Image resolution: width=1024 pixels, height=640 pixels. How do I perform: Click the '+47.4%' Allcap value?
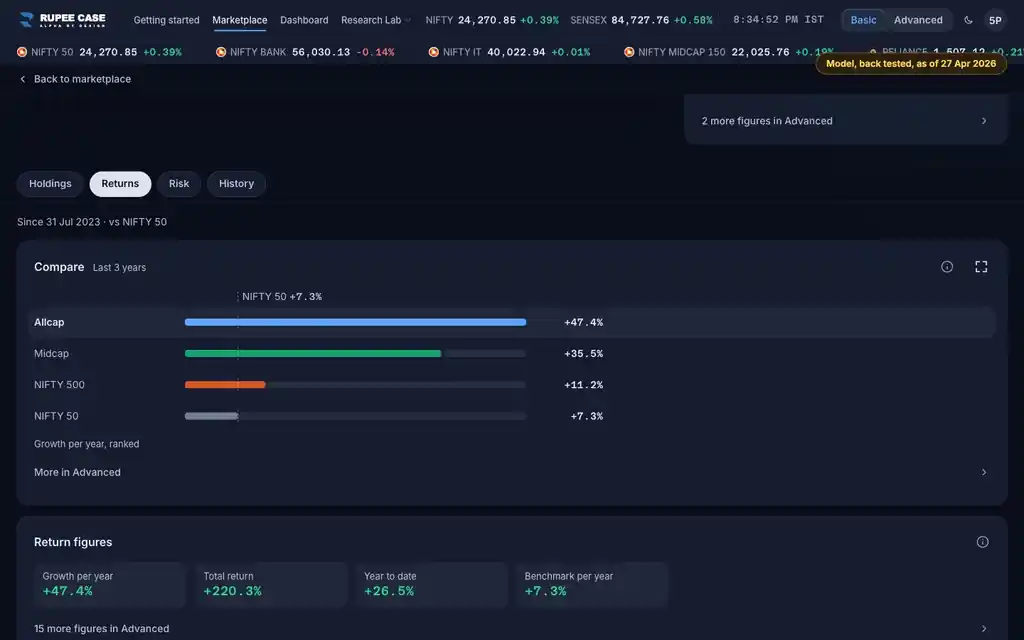(583, 322)
